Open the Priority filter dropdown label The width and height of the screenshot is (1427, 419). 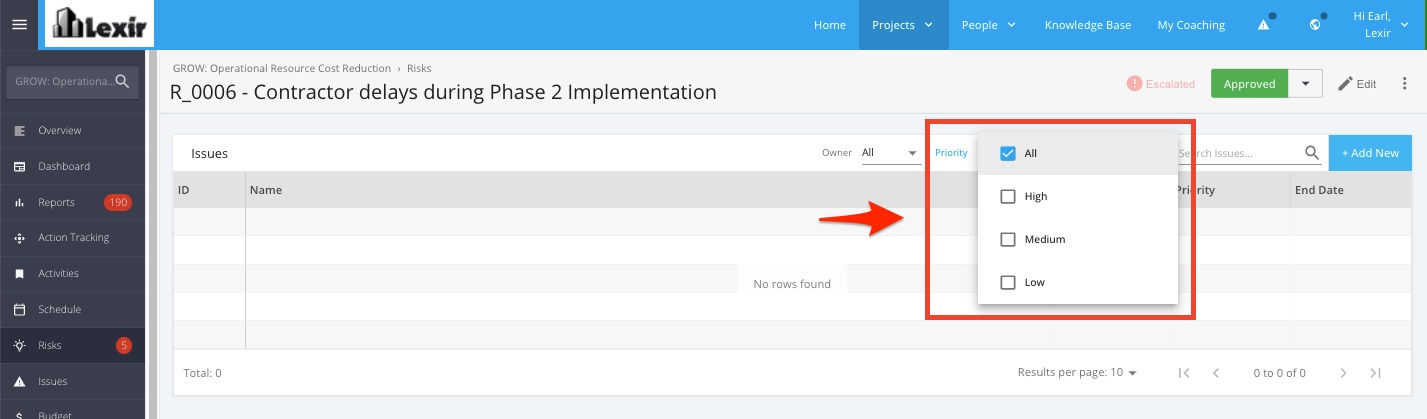click(951, 153)
